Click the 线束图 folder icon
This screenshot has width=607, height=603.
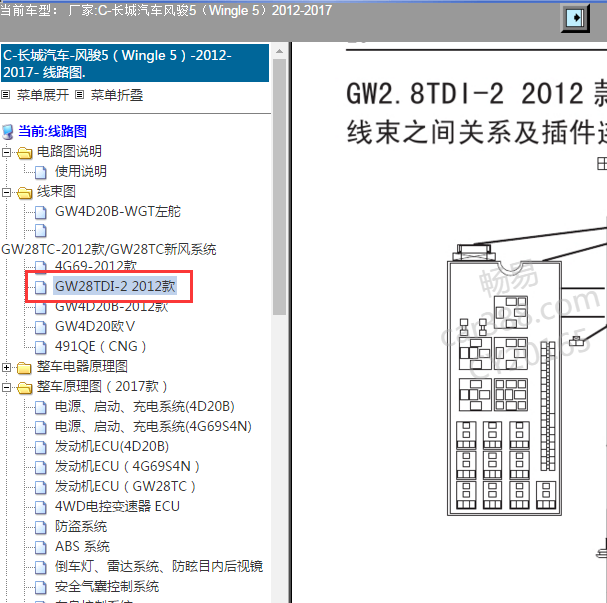[24, 192]
